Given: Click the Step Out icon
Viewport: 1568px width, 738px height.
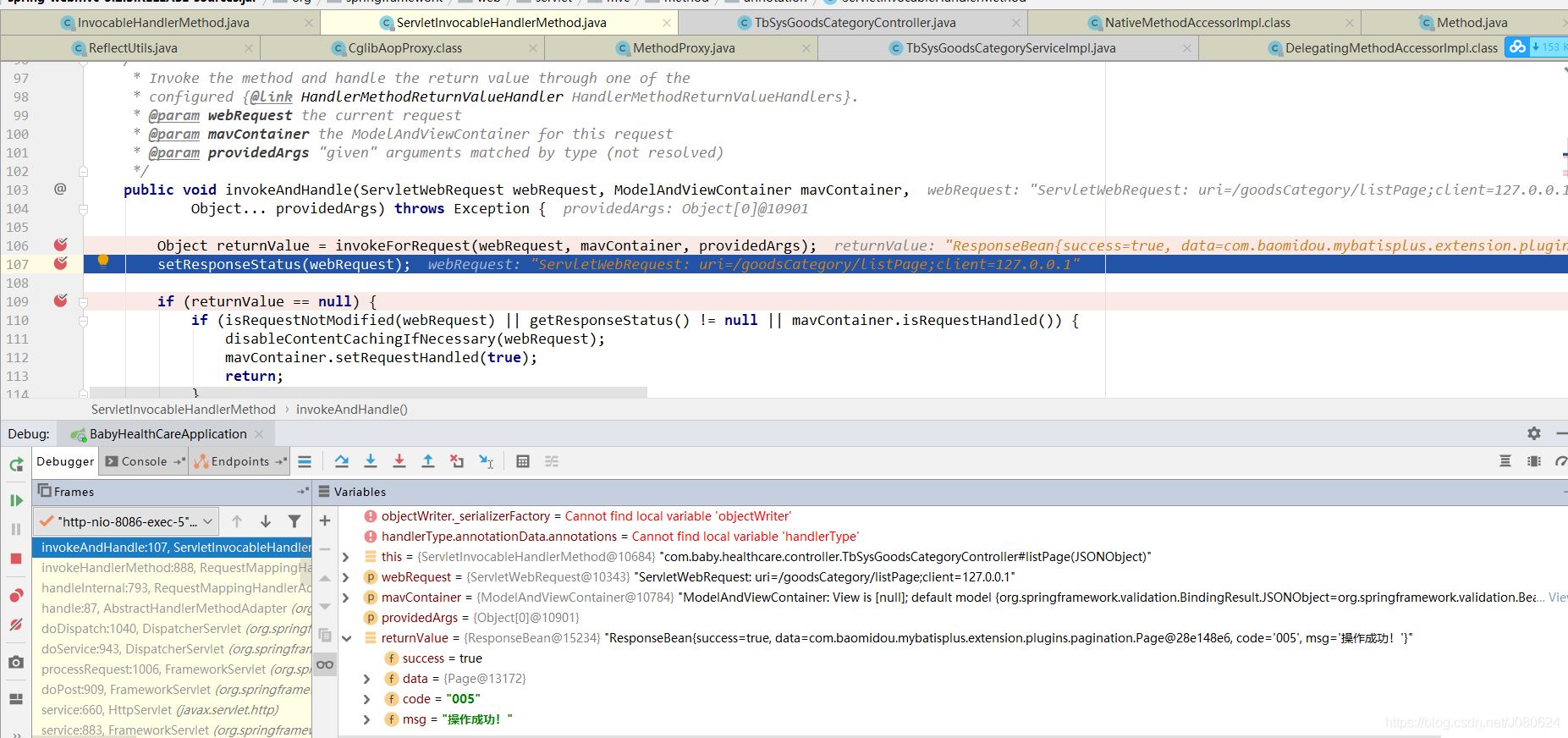Looking at the screenshot, I should point(427,461).
